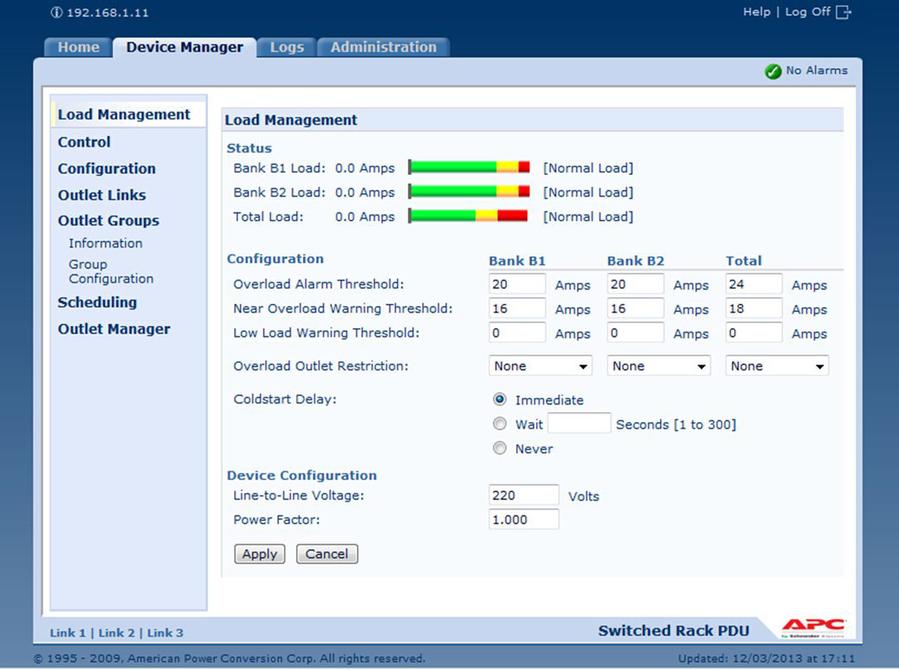The image size is (899, 670).
Task: Click the Cancel button
Action: pos(327,554)
